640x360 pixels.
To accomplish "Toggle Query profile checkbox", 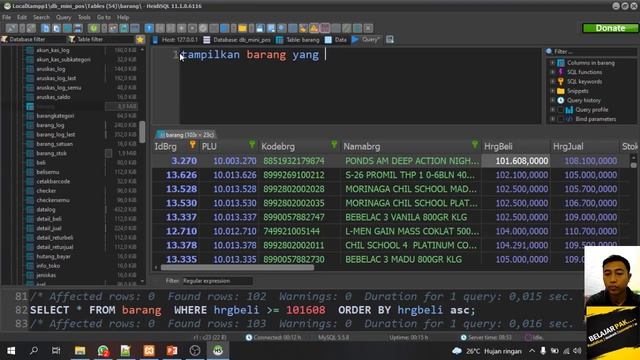I will (560, 110).
